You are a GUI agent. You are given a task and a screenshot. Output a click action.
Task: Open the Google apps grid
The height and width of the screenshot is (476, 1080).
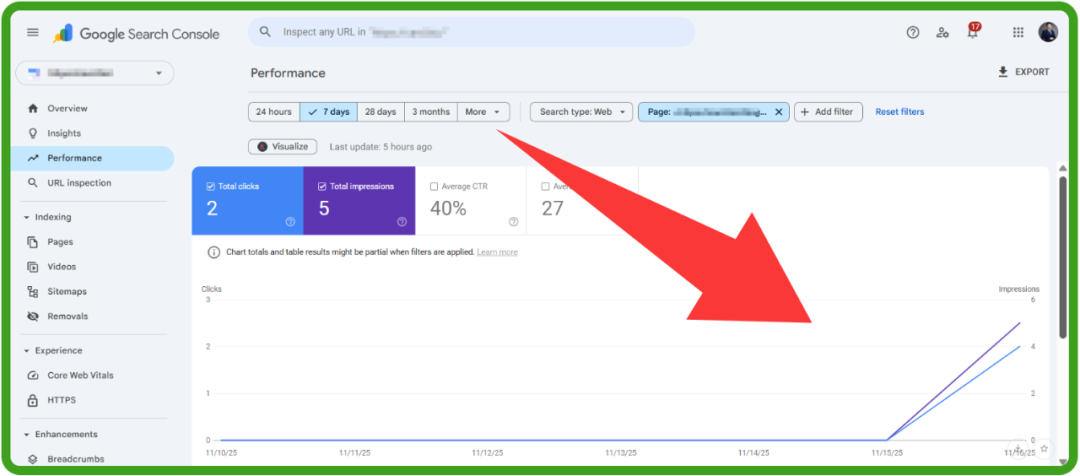click(x=1018, y=32)
